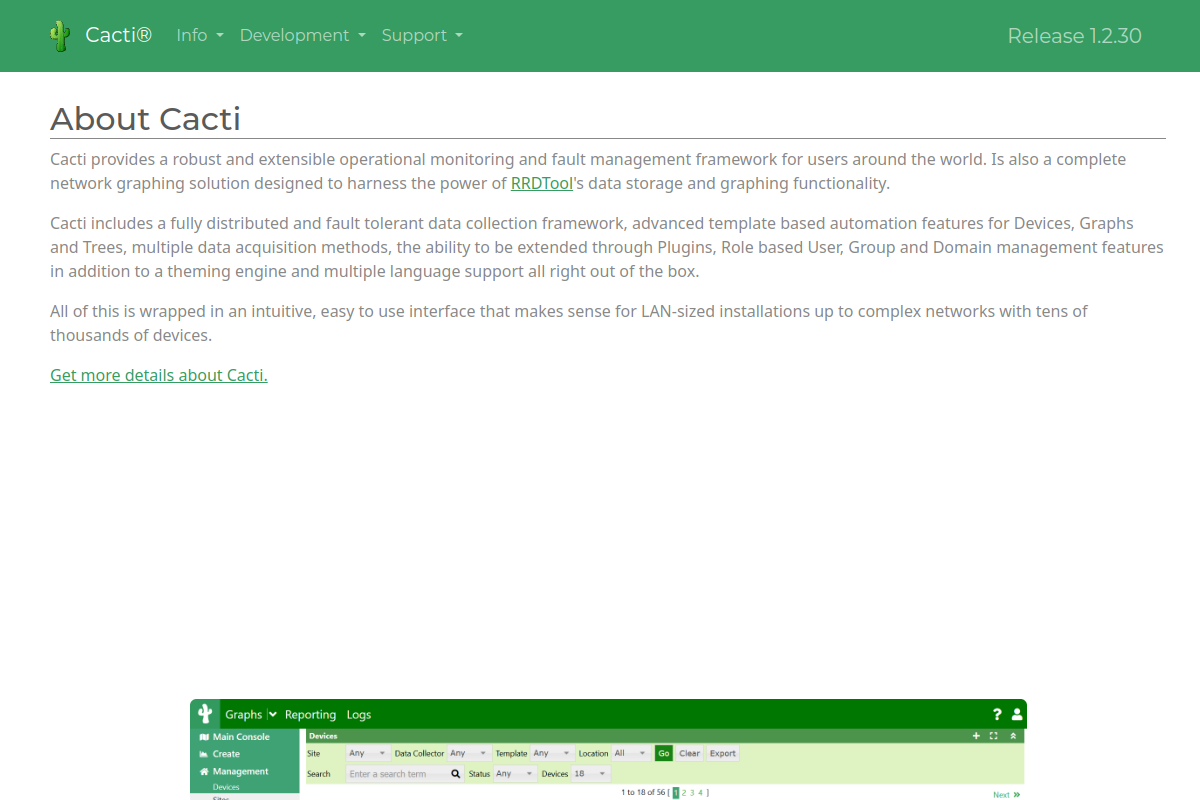Click the plus icon in the Devices header

tap(977, 736)
